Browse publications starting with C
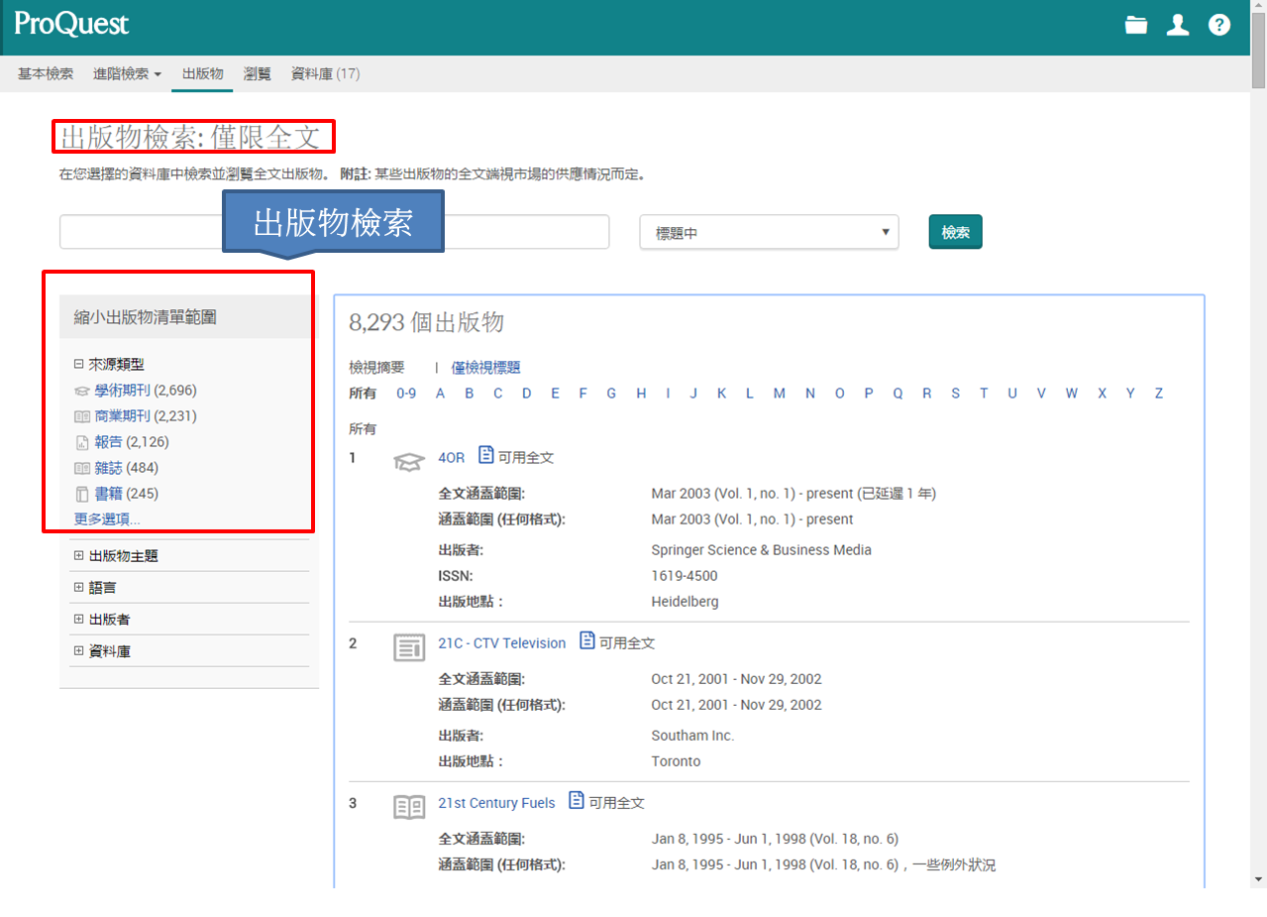The image size is (1267, 917). 497,394
